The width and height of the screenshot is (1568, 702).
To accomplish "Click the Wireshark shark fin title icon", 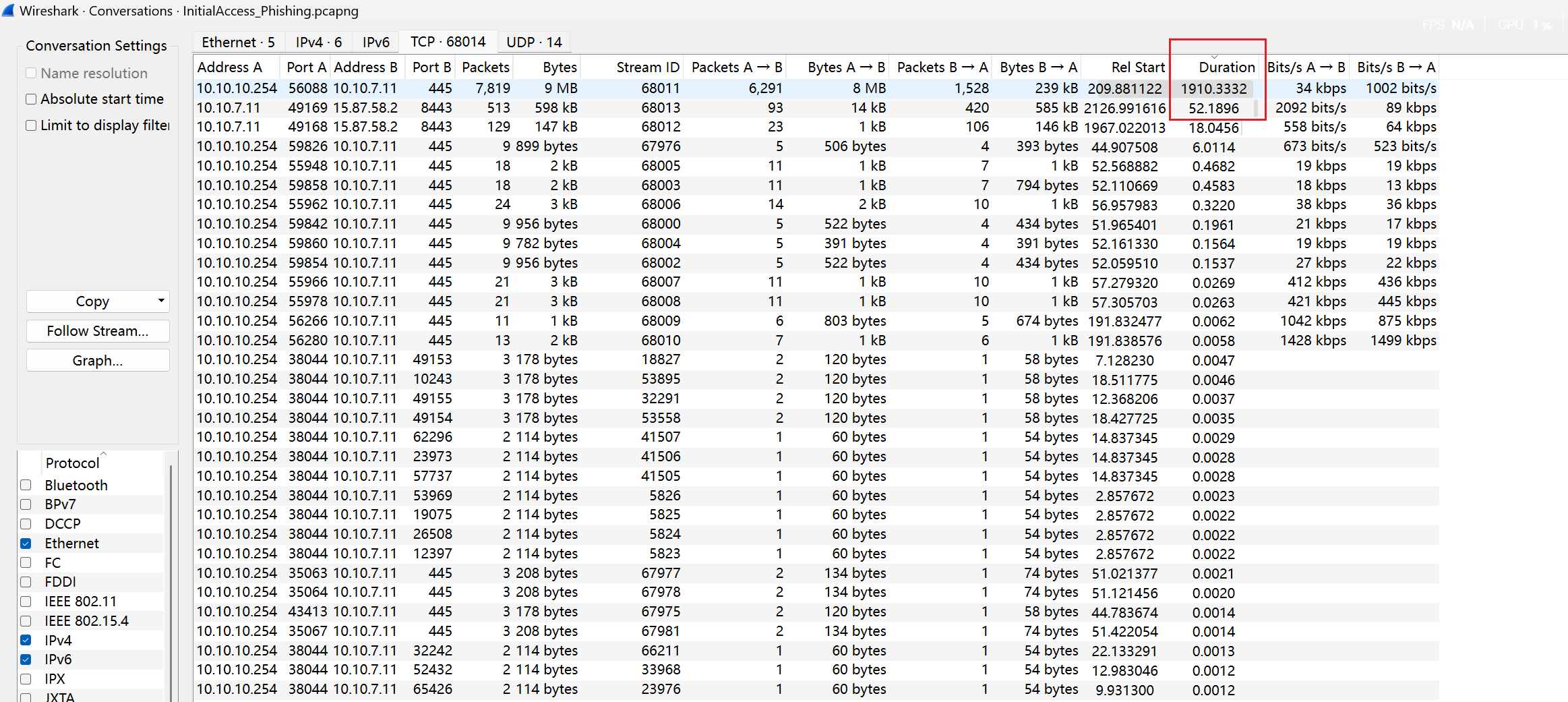I will (x=8, y=10).
